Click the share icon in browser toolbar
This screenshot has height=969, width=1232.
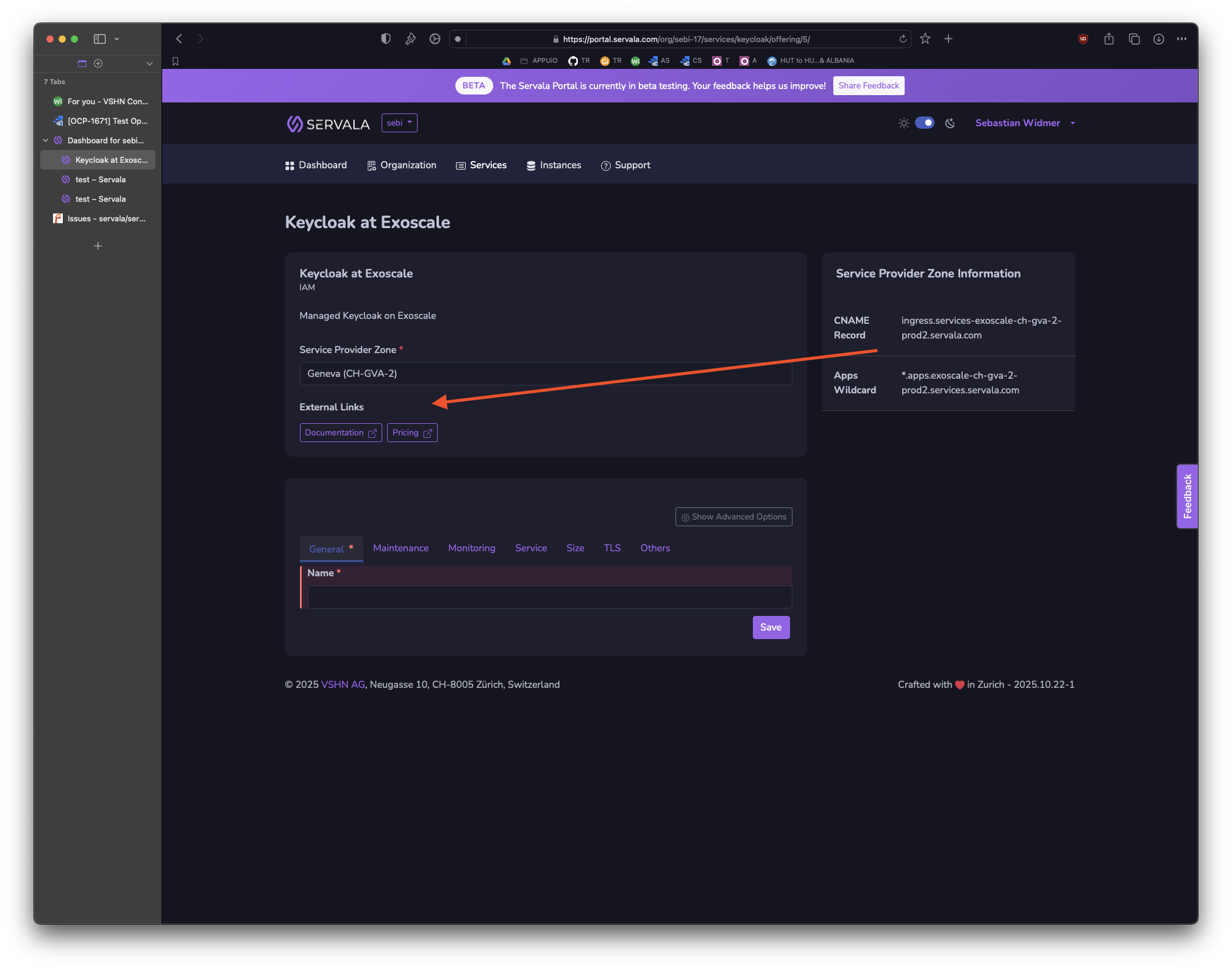(x=1109, y=39)
